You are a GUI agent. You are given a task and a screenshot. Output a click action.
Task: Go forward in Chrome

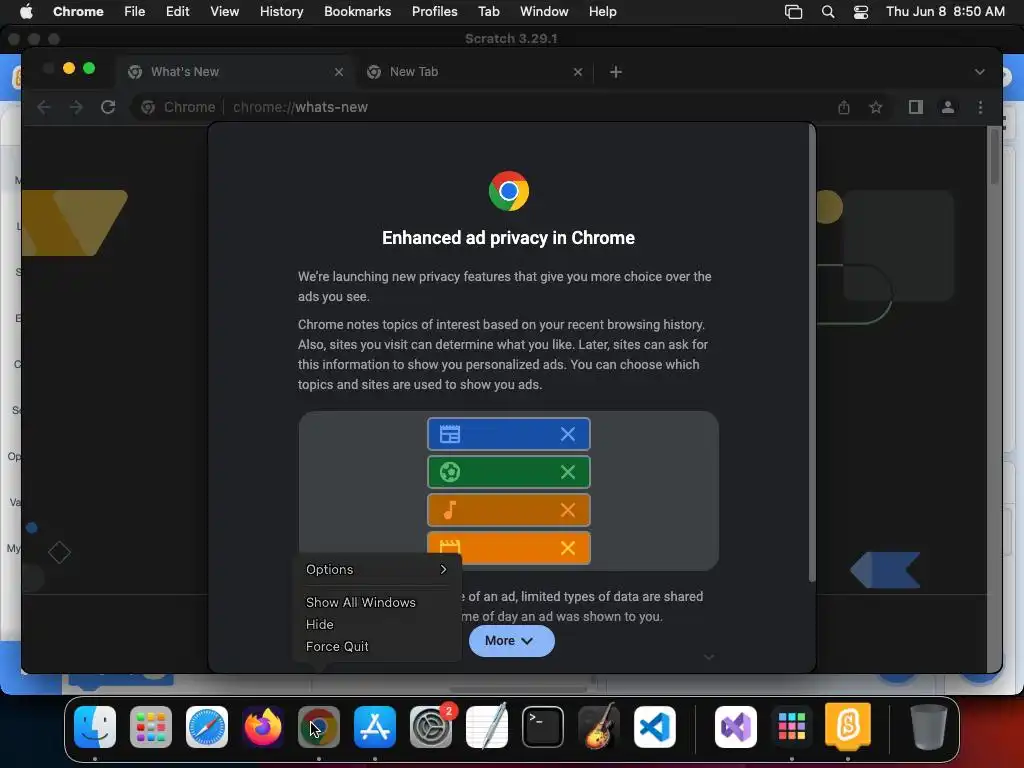pos(76,107)
